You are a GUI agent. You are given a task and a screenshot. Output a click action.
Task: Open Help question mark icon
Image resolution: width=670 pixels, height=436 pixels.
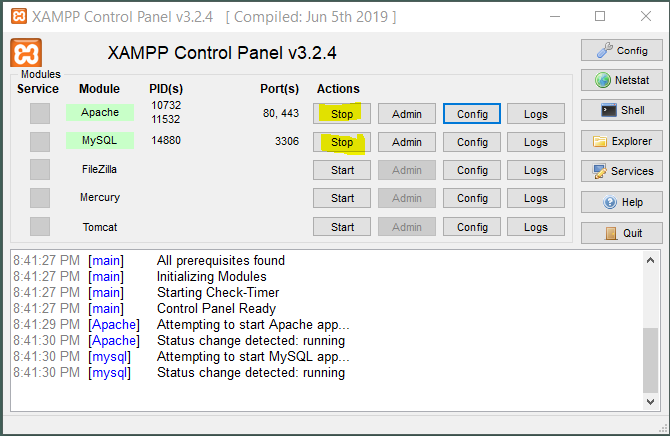(621, 202)
